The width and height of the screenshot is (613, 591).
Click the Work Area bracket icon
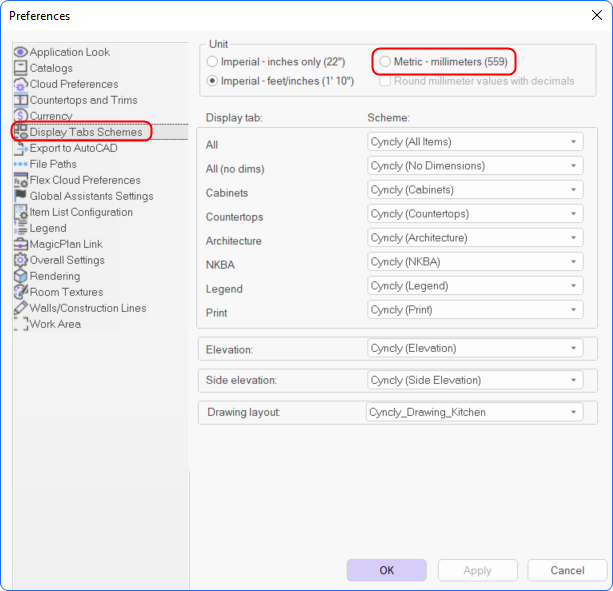(x=21, y=324)
